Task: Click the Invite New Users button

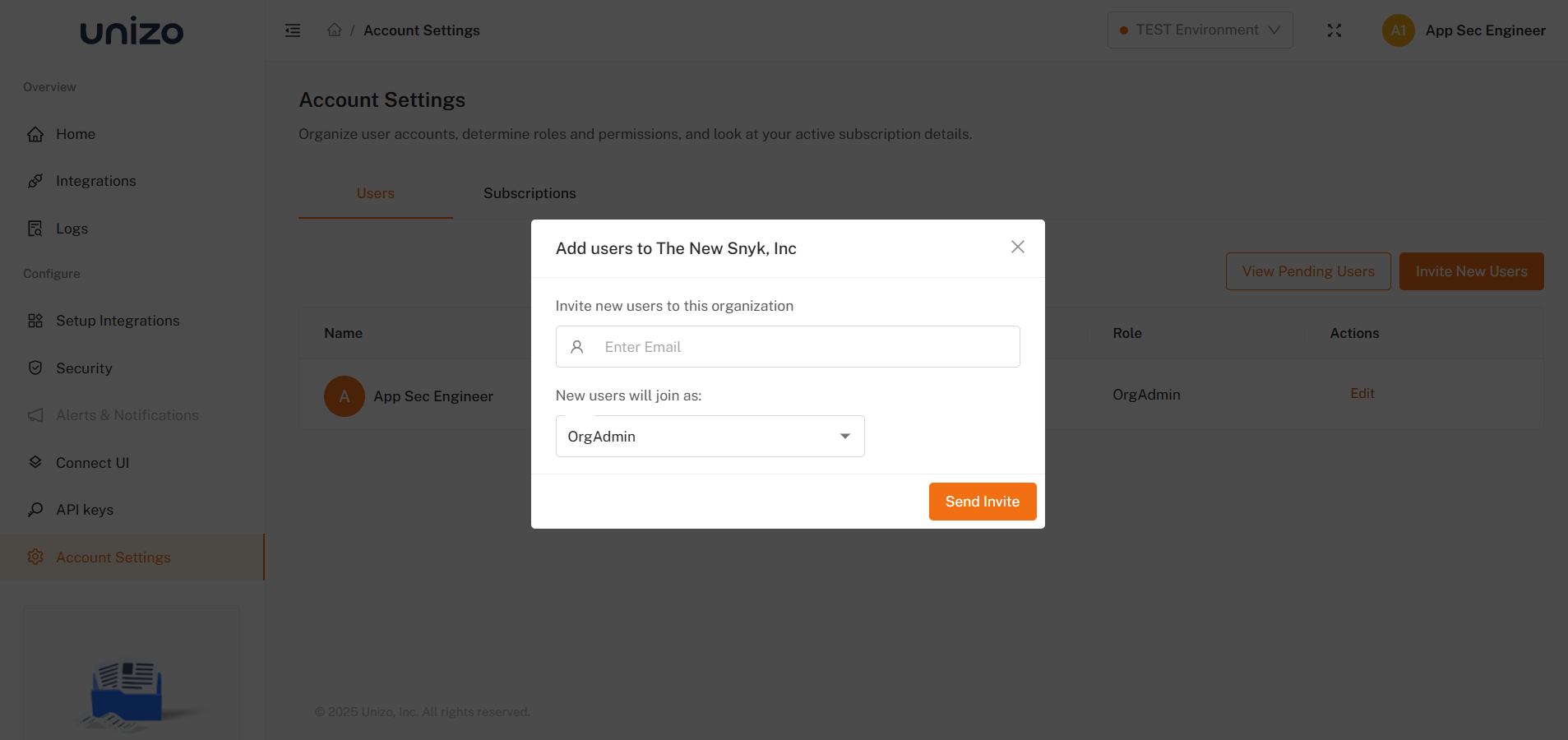Action: [1471, 271]
